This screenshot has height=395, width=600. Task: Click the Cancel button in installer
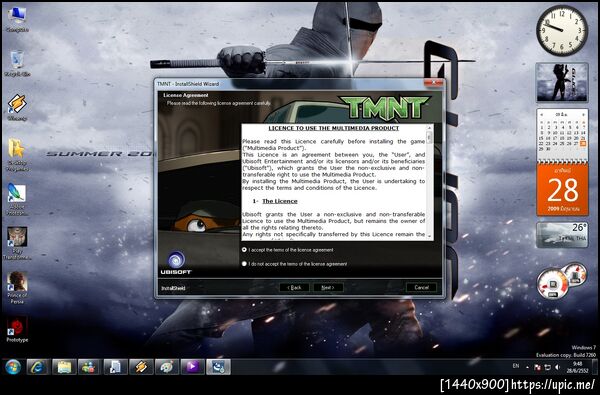[421, 287]
